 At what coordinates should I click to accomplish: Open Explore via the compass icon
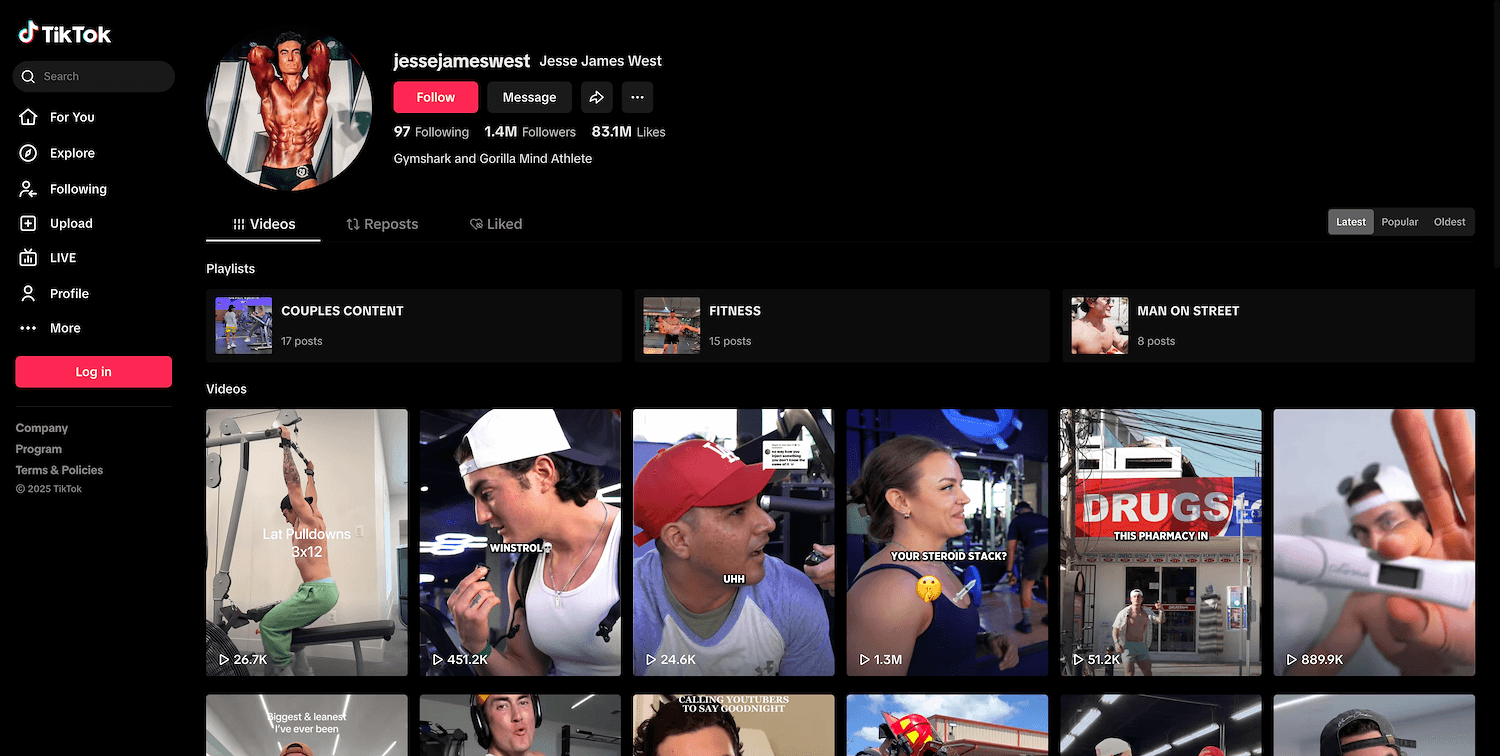click(29, 153)
